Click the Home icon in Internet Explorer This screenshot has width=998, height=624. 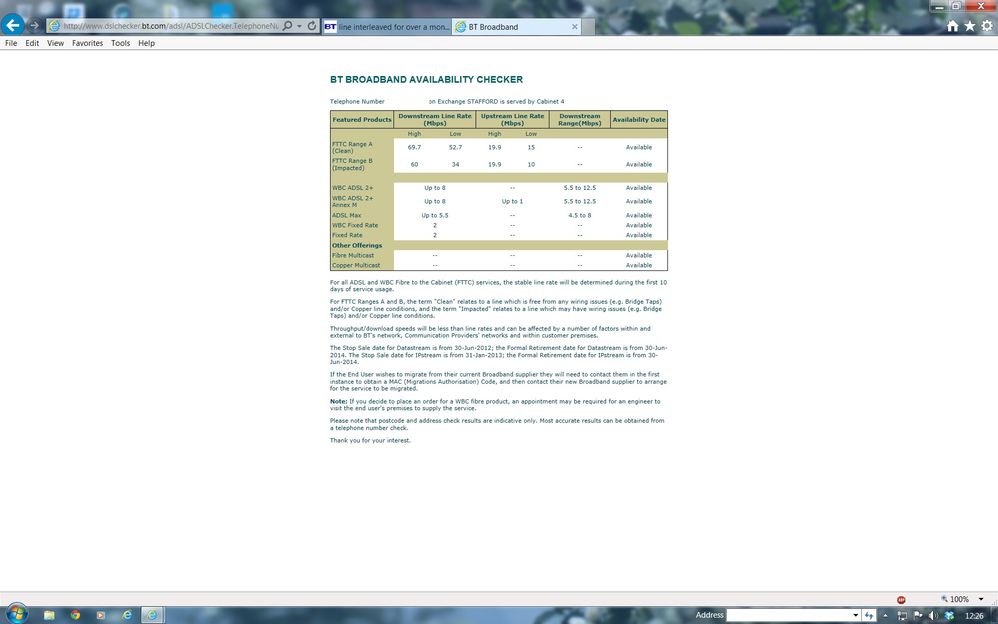coord(952,26)
